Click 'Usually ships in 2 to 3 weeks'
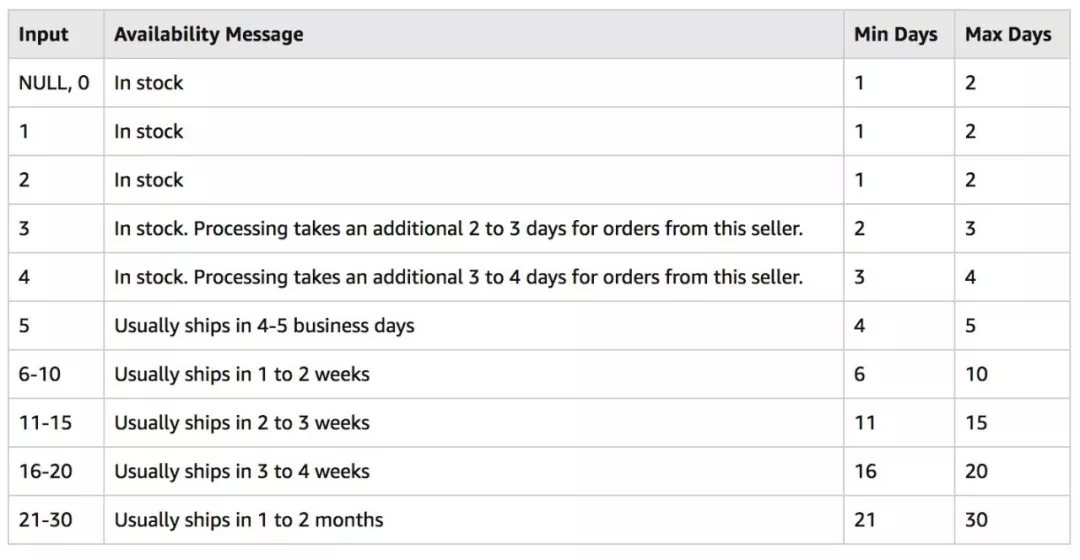1080x560 pixels. (x=241, y=423)
